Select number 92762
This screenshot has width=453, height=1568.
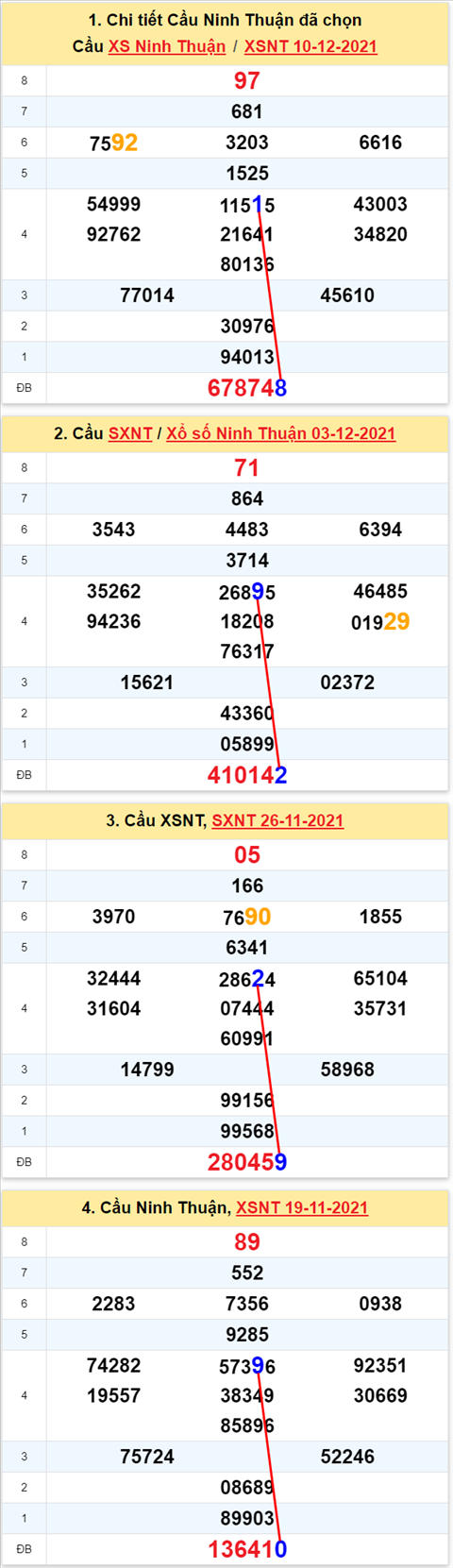(113, 234)
